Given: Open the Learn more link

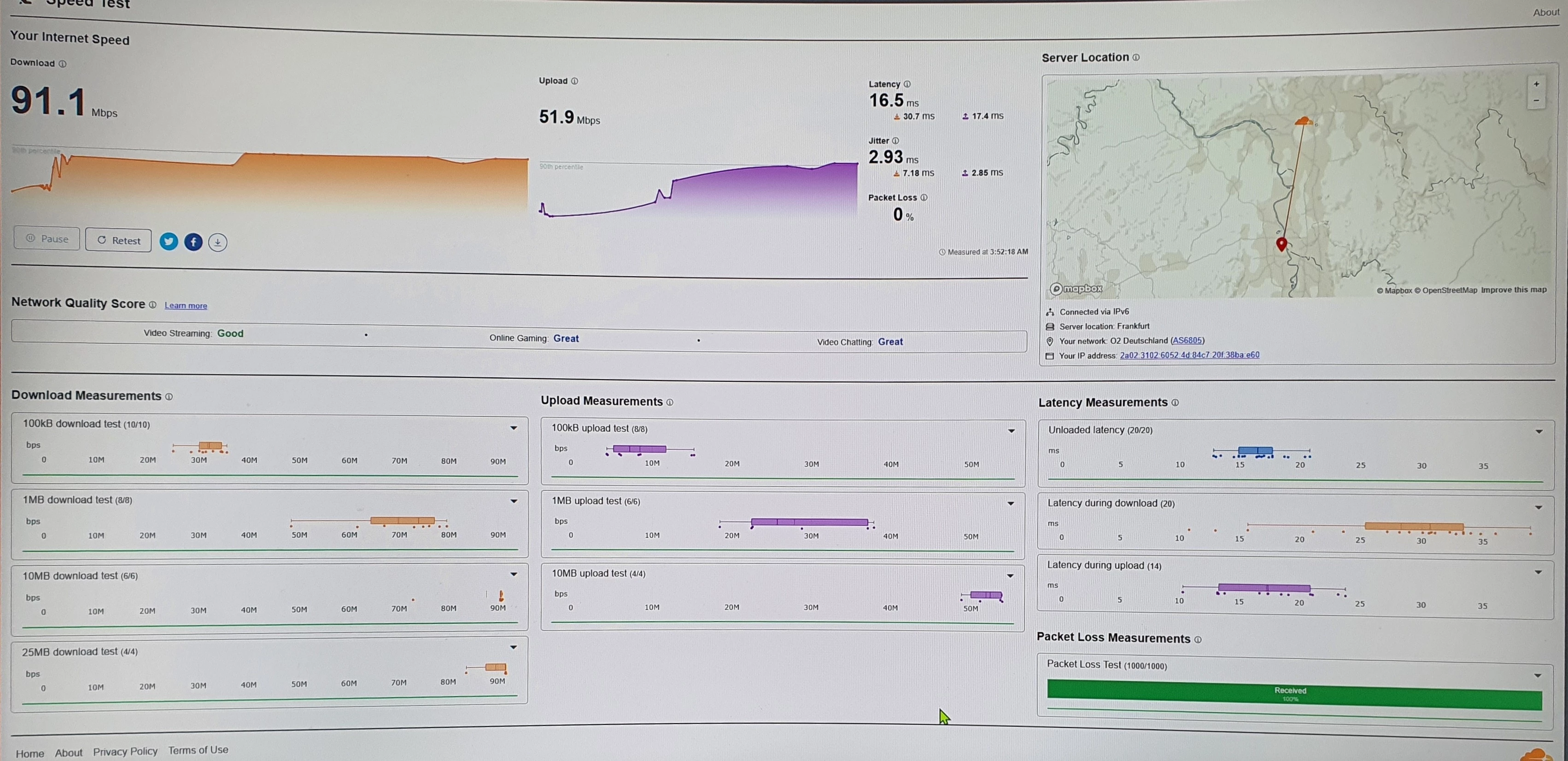Looking at the screenshot, I should (x=186, y=305).
